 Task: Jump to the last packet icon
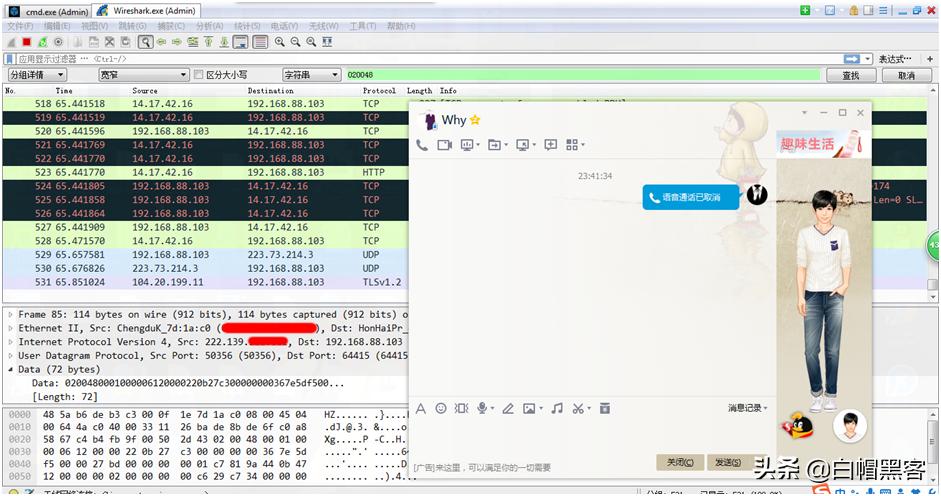[x=224, y=42]
